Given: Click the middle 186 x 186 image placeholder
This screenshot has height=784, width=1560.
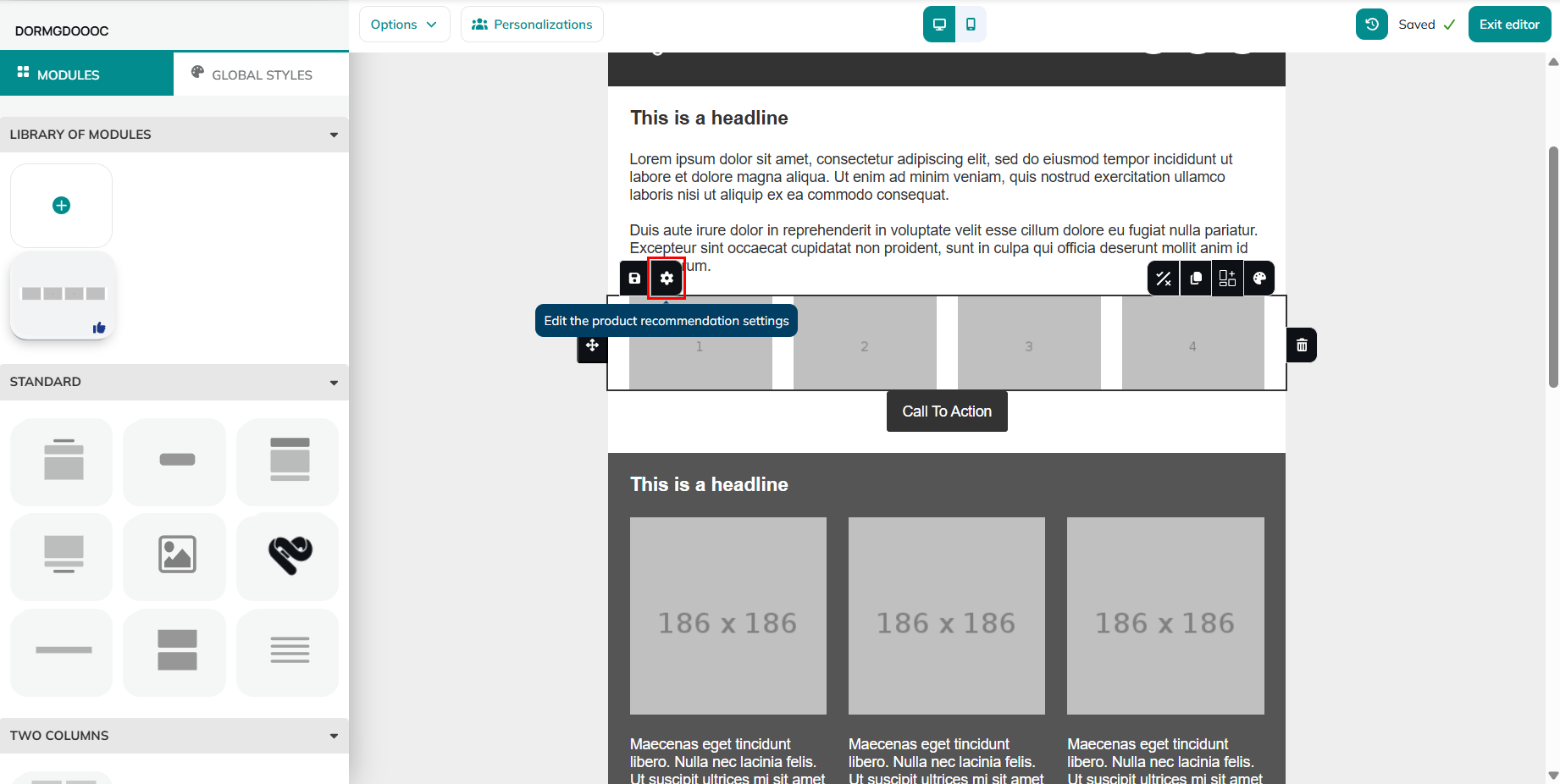Looking at the screenshot, I should coord(947,616).
